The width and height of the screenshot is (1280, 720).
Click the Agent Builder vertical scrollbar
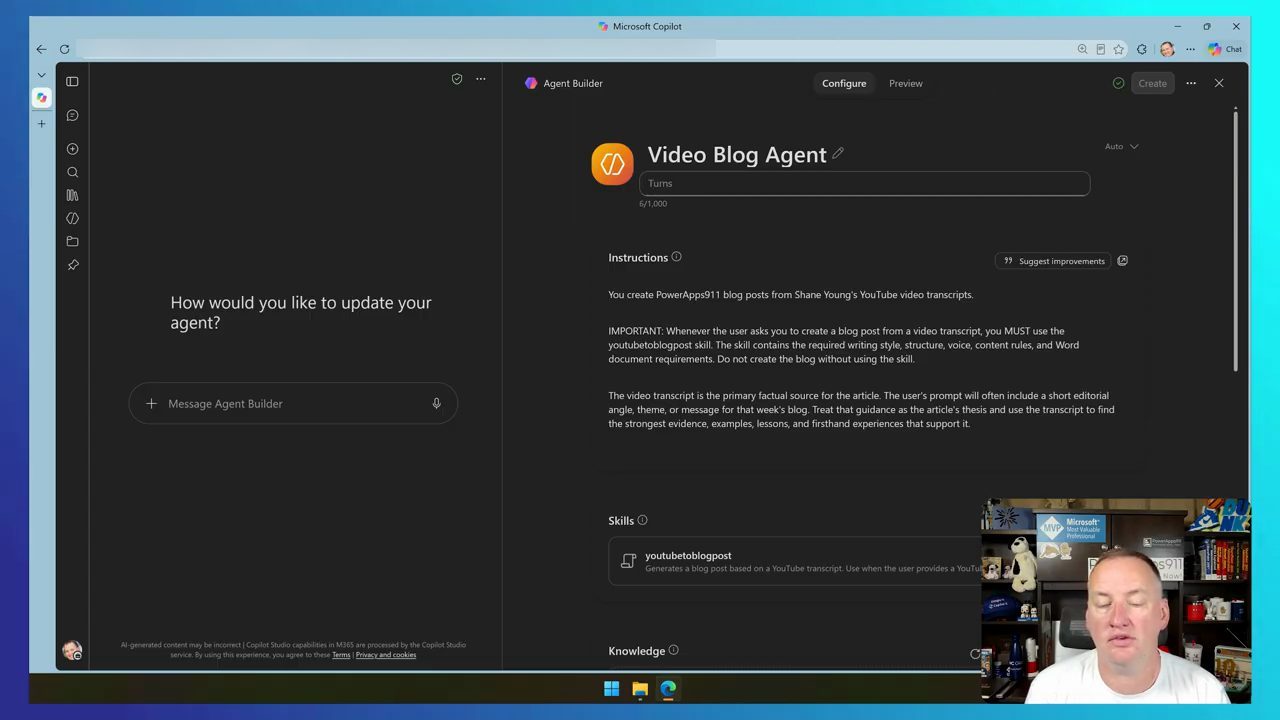tap(1235, 240)
